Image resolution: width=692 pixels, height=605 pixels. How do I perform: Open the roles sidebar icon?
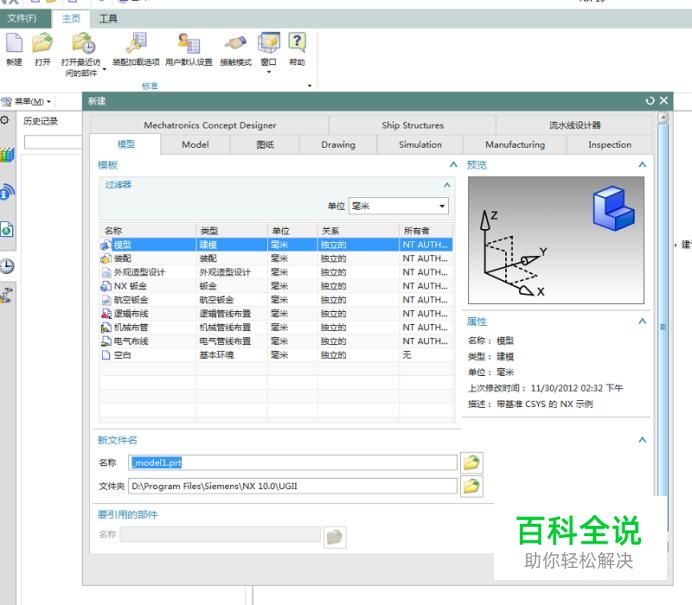[x=7, y=295]
